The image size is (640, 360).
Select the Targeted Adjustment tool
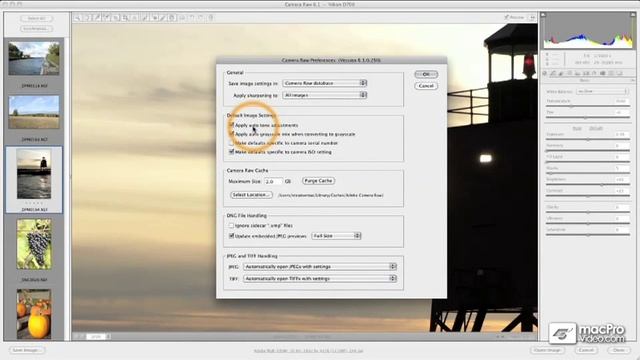[x=116, y=18]
